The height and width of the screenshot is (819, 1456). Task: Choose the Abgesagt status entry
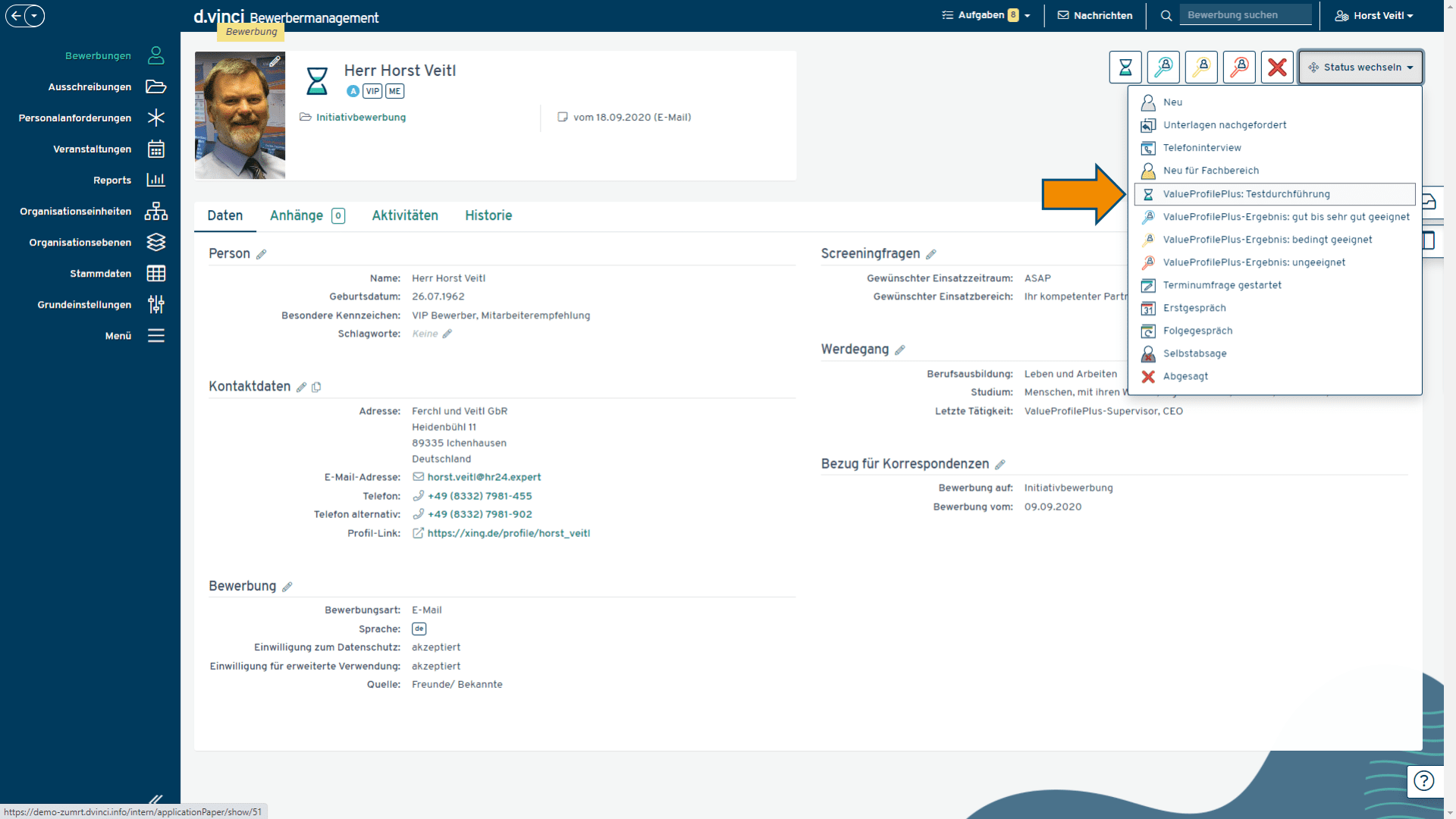click(x=1185, y=377)
